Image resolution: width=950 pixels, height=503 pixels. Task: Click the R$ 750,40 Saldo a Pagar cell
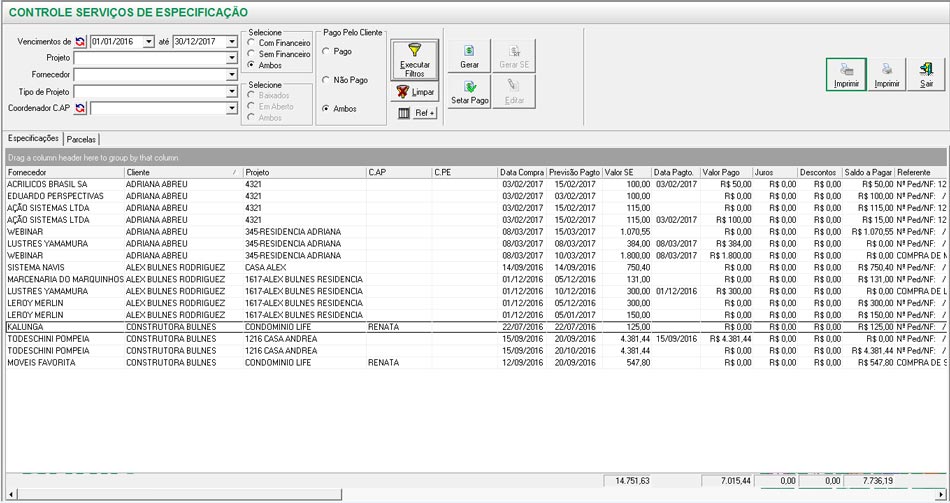pos(868,267)
